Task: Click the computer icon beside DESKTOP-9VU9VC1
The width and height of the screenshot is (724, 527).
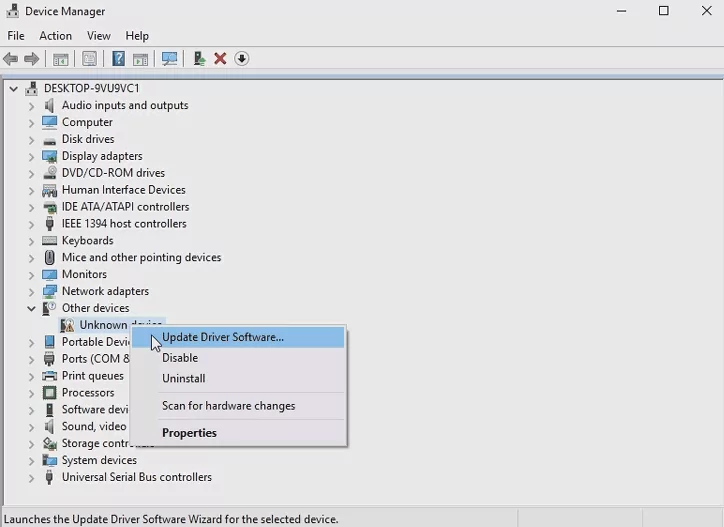Action: tap(32, 88)
